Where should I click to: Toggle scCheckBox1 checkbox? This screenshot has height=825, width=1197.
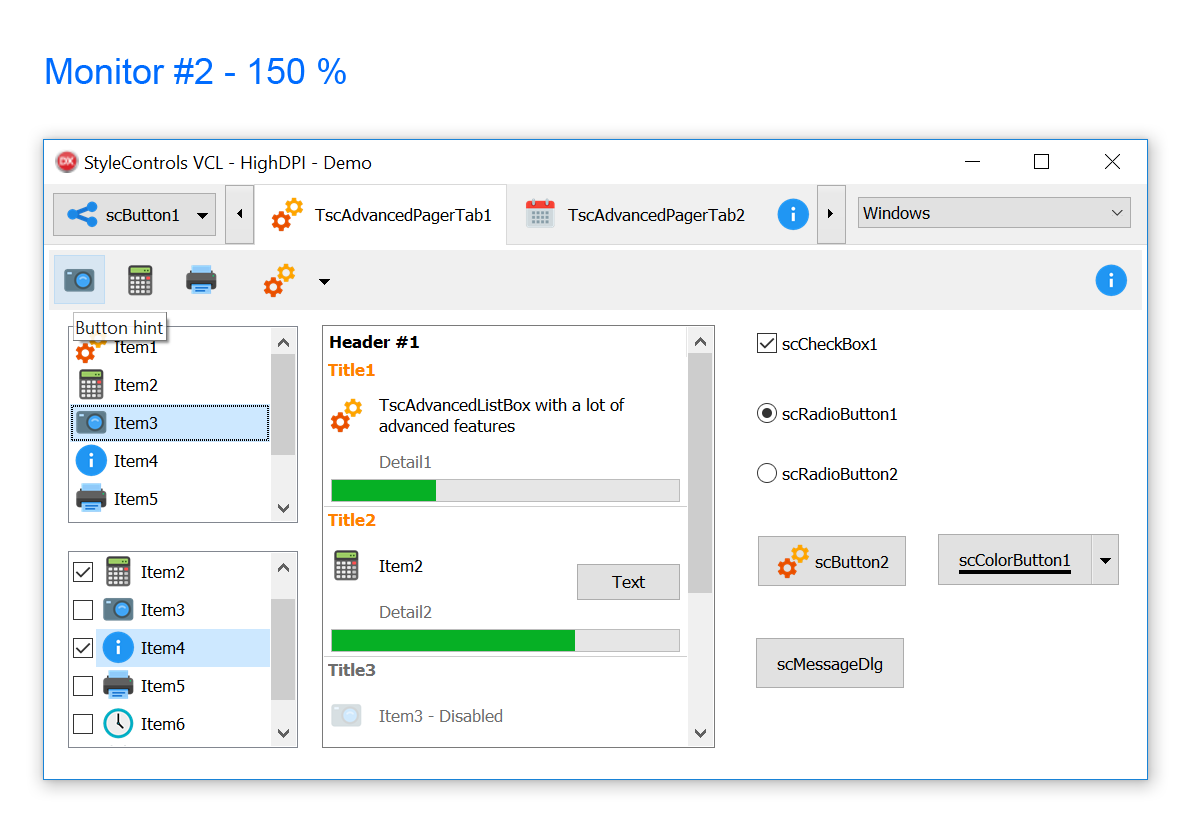click(766, 343)
